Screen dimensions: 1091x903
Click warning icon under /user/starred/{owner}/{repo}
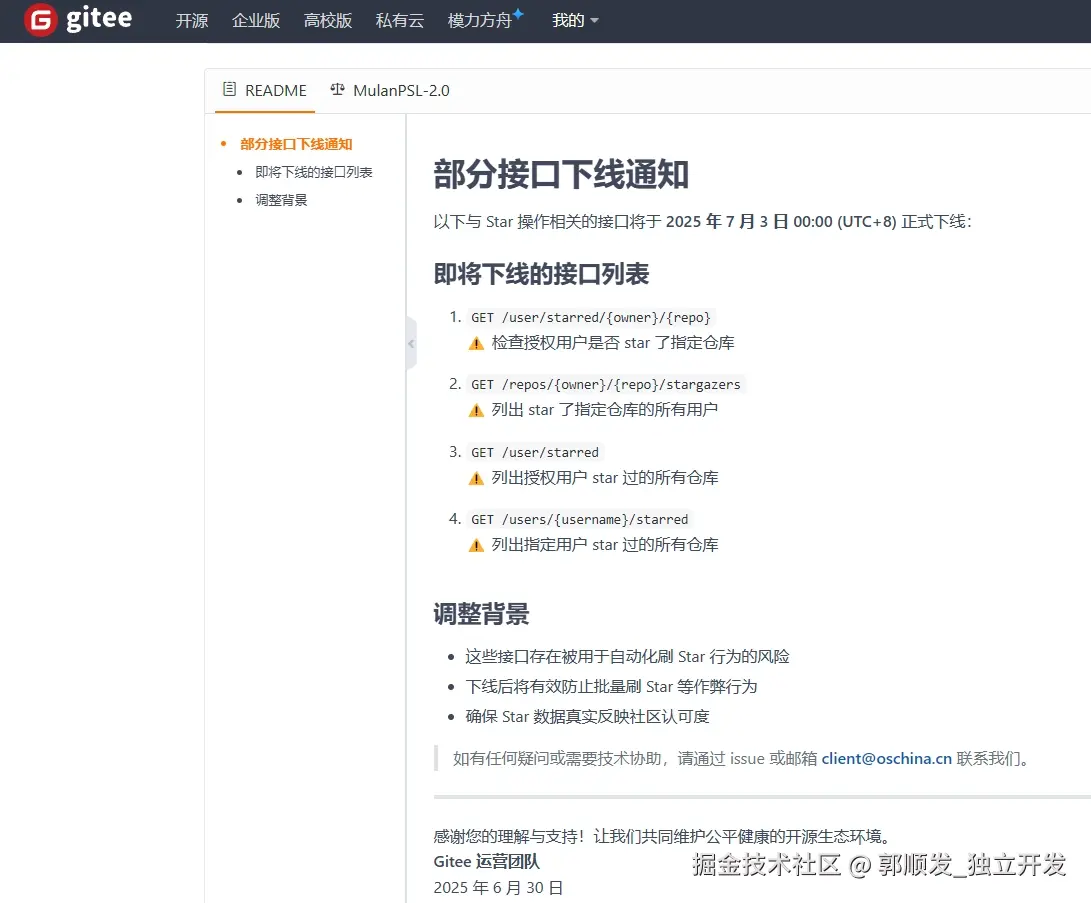477,343
